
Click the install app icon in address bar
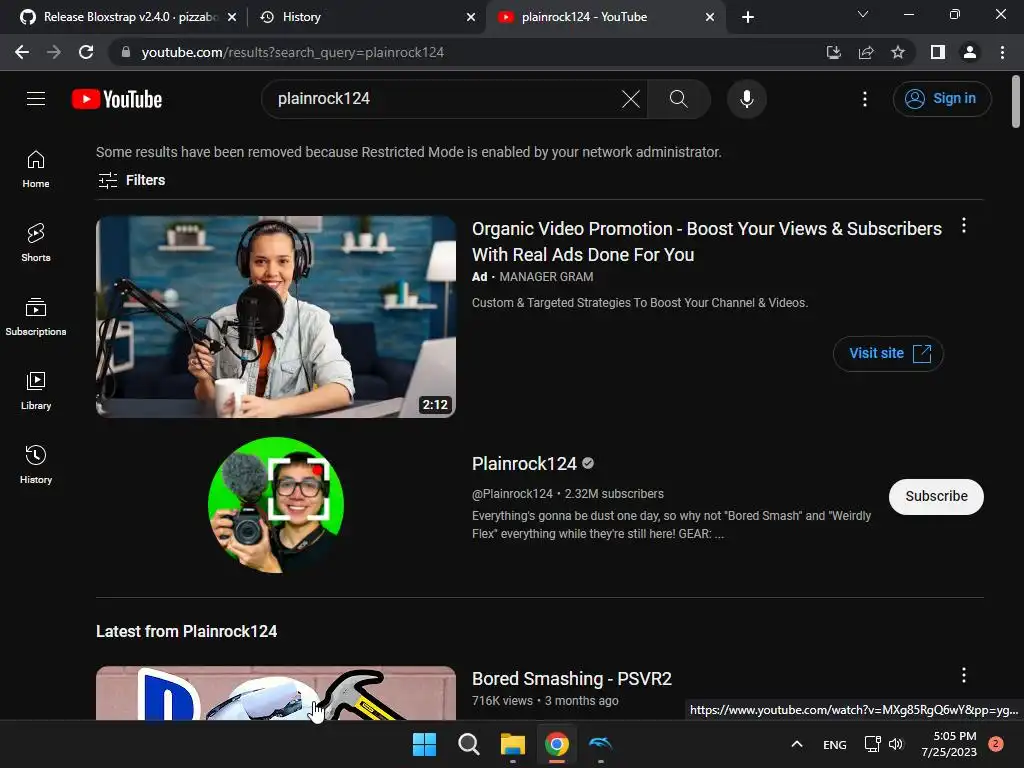click(x=833, y=52)
